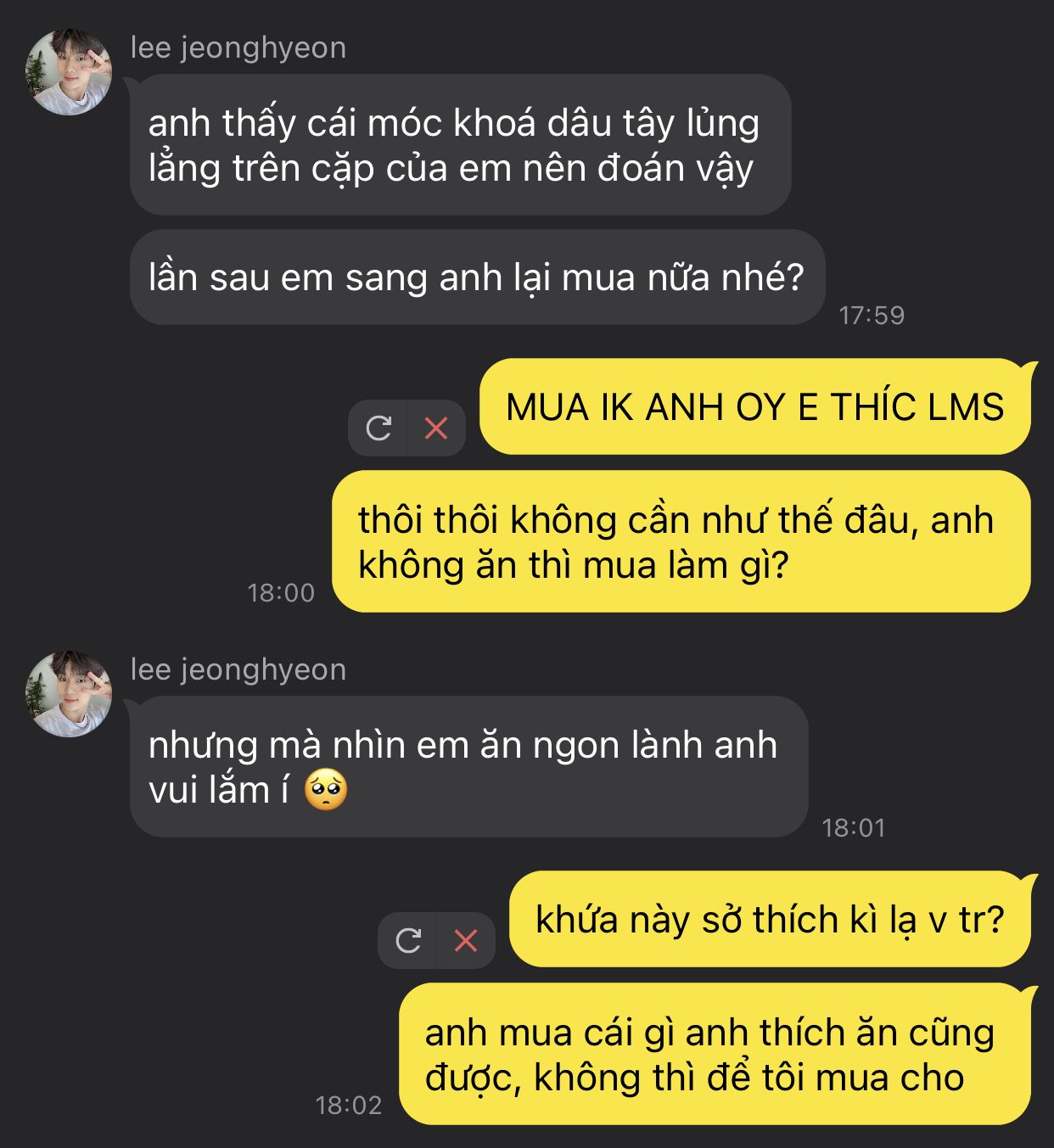Image resolution: width=1054 pixels, height=1148 pixels.
Task: Select the 'thôi thôi không cần' bubble
Action: (681, 541)
